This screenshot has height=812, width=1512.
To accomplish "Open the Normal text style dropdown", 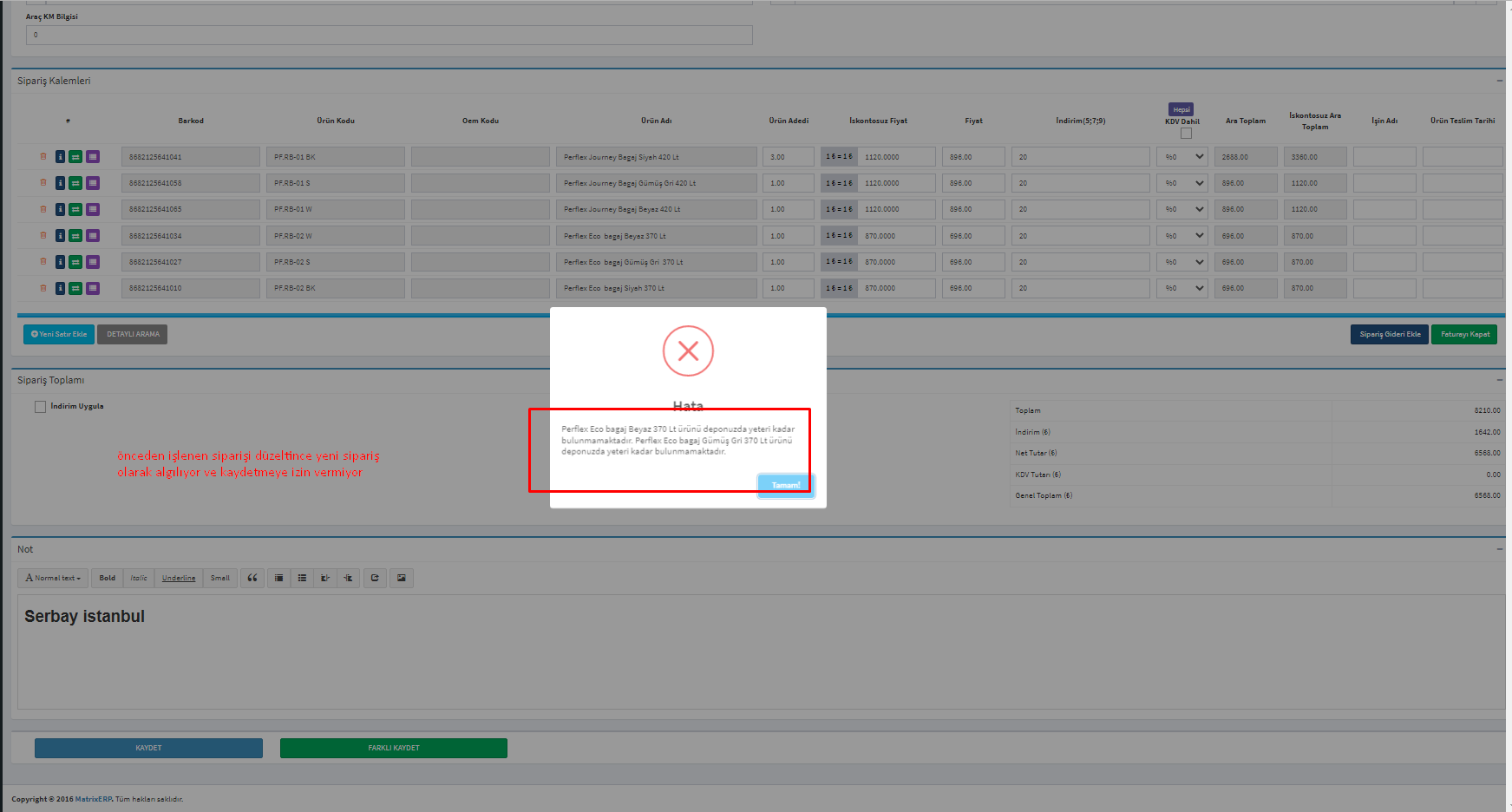I will tap(53, 578).
